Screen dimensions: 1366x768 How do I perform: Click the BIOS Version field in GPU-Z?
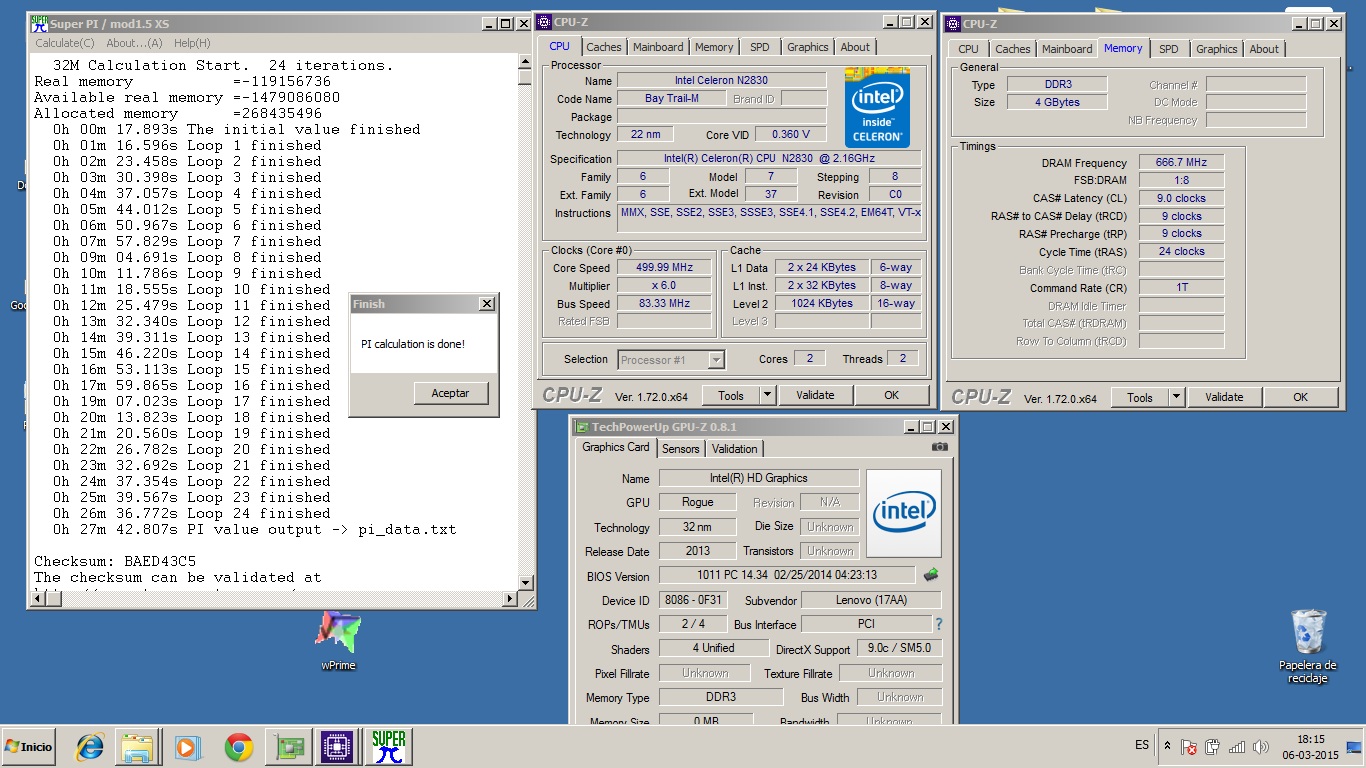pos(786,576)
